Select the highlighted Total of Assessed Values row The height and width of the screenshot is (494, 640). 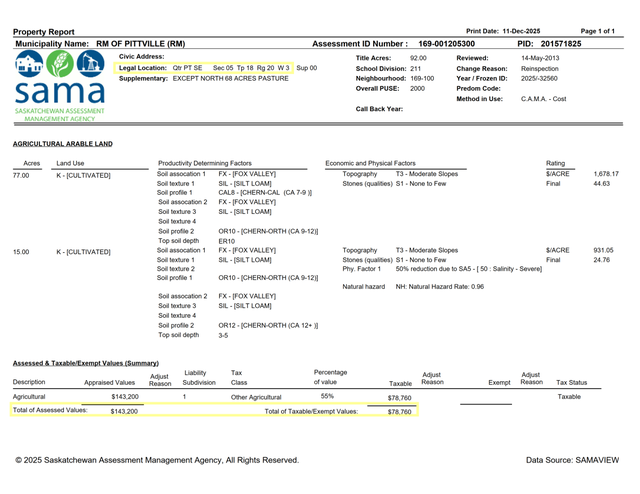point(75,411)
